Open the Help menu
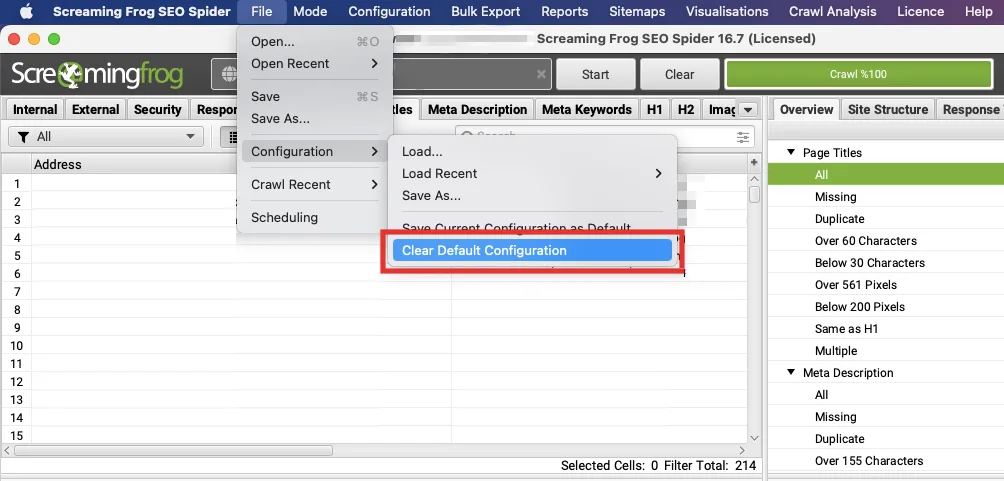This screenshot has height=481, width=1004. point(978,12)
